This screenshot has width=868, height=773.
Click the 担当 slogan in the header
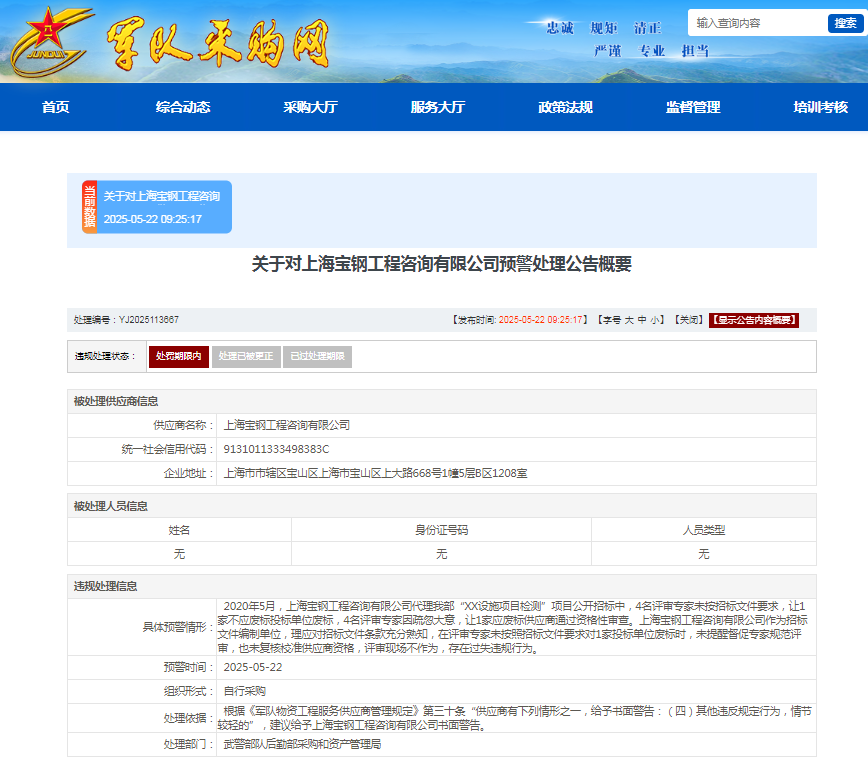point(695,51)
